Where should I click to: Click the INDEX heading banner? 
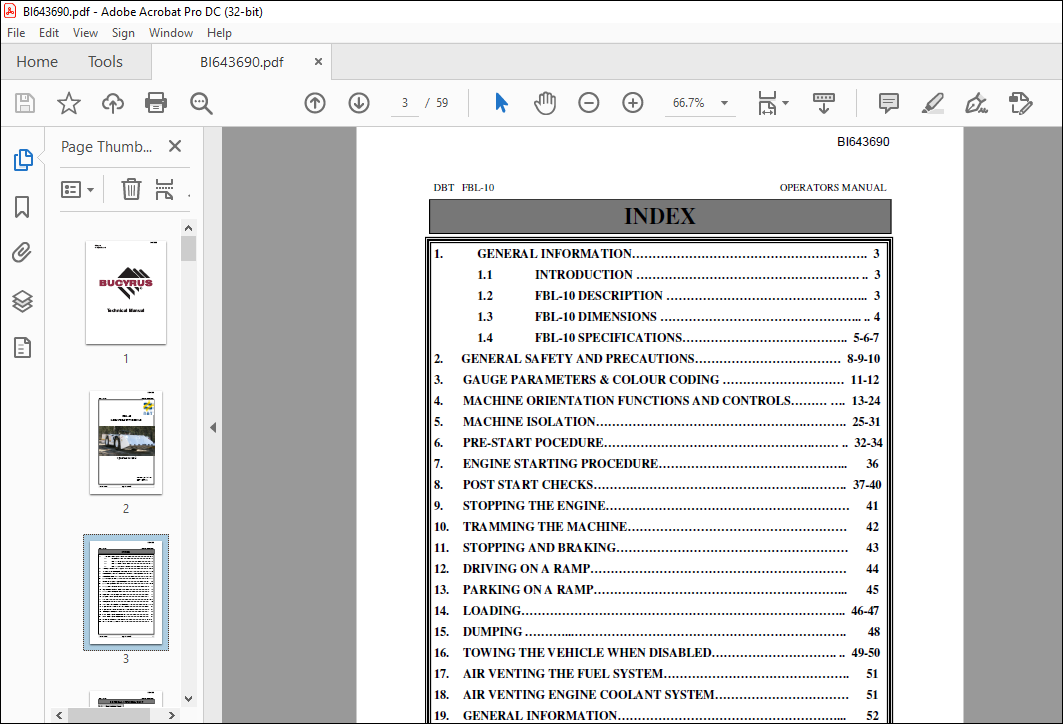point(660,216)
